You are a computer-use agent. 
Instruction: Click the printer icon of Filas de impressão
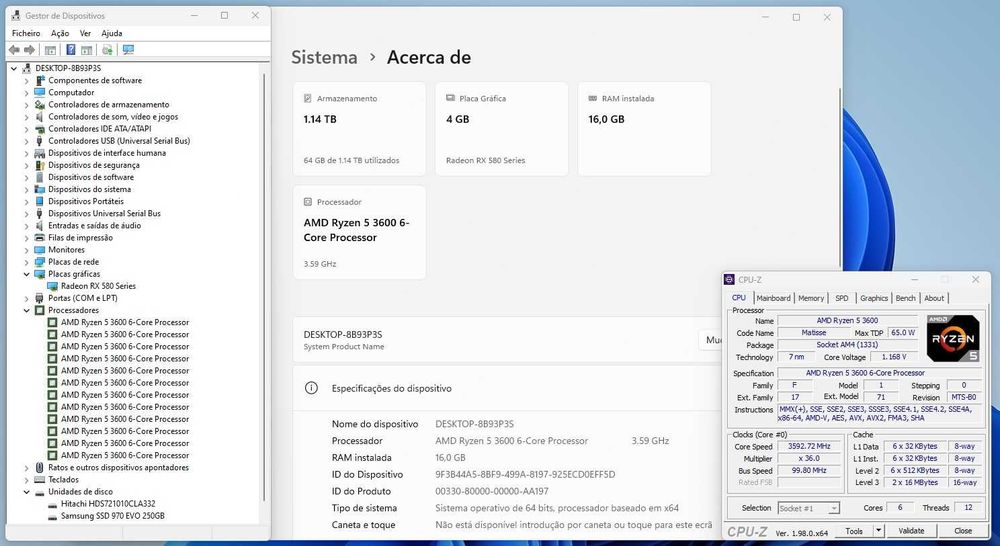point(40,238)
